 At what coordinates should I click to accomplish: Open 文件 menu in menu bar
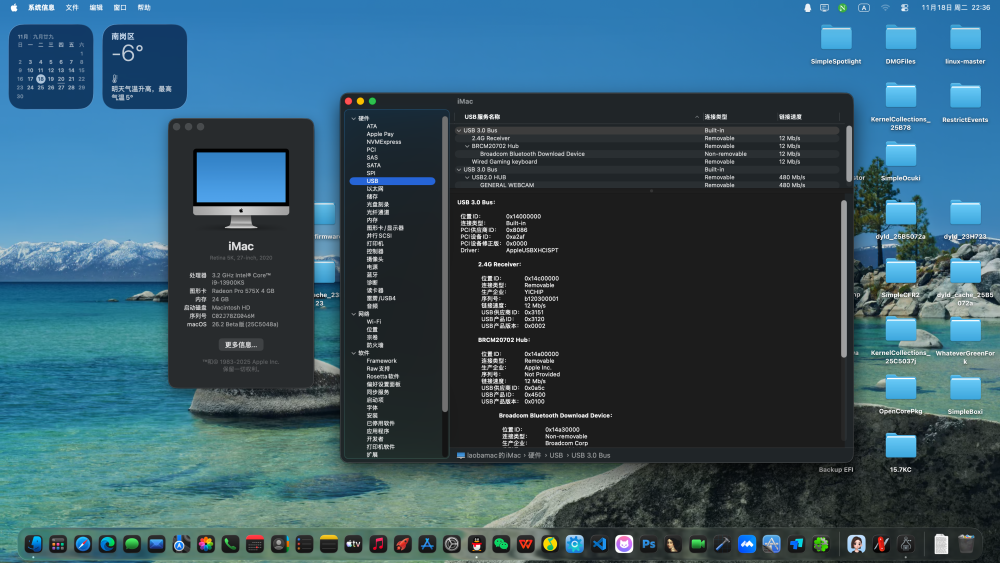tap(72, 8)
